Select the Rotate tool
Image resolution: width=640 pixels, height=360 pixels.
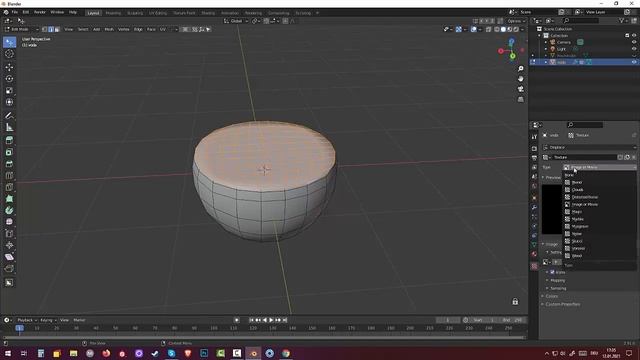[x=9, y=79]
